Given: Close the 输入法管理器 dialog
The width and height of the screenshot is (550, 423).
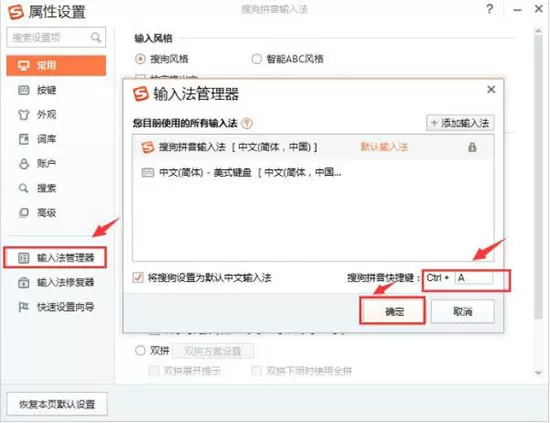Looking at the screenshot, I should [491, 89].
